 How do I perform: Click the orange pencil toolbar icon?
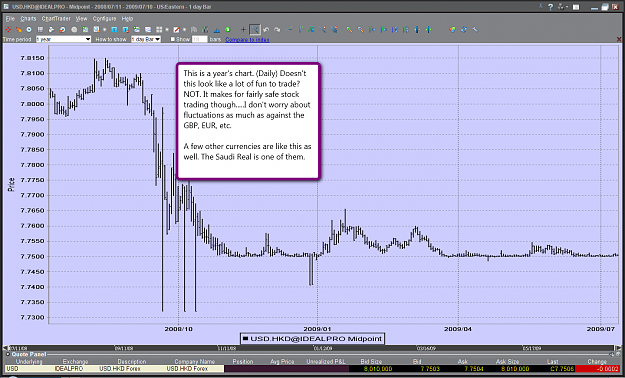point(19,30)
